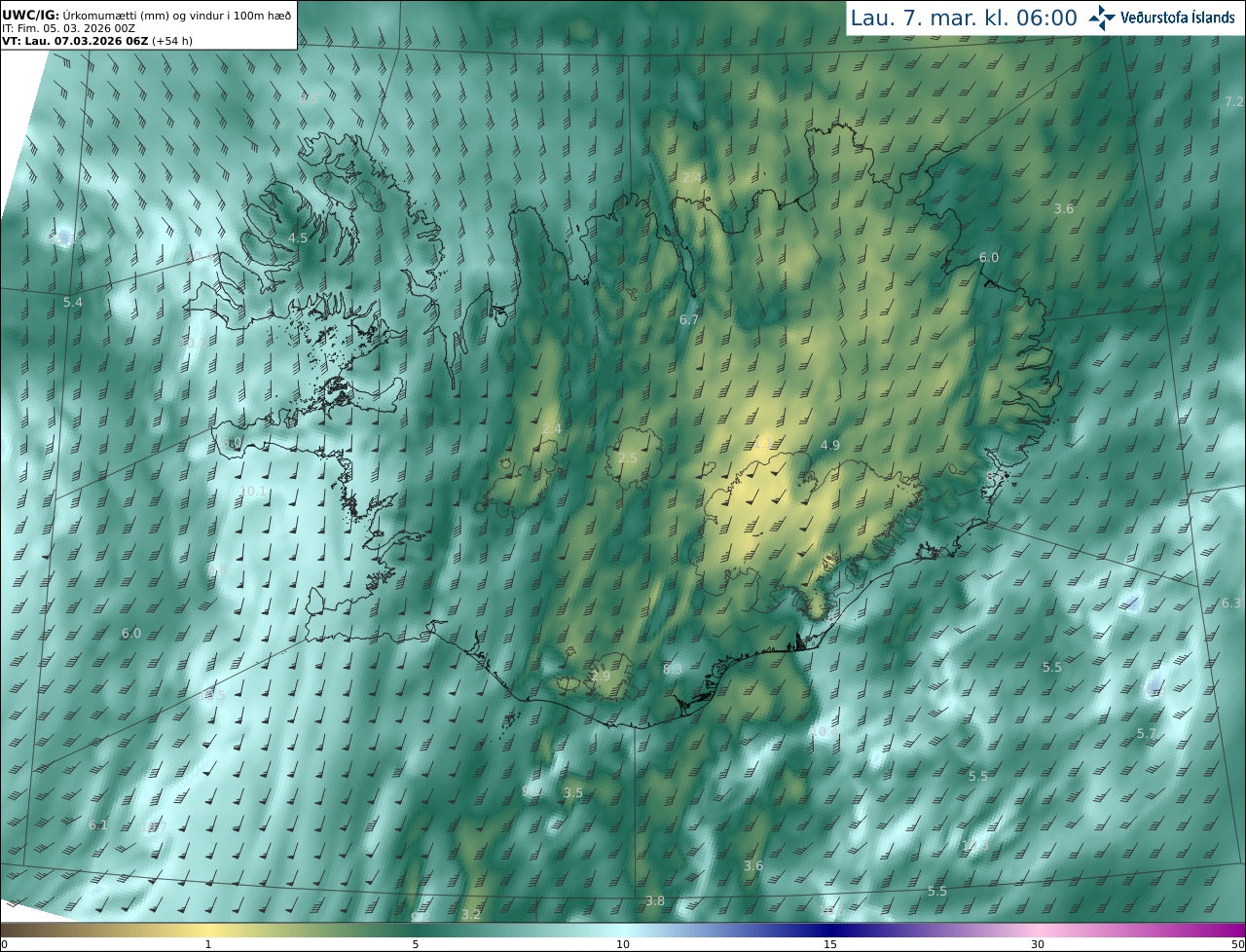Click the UWC/IG Úrkomumætti title line
Screen dimensions: 1246x952
pos(146,16)
